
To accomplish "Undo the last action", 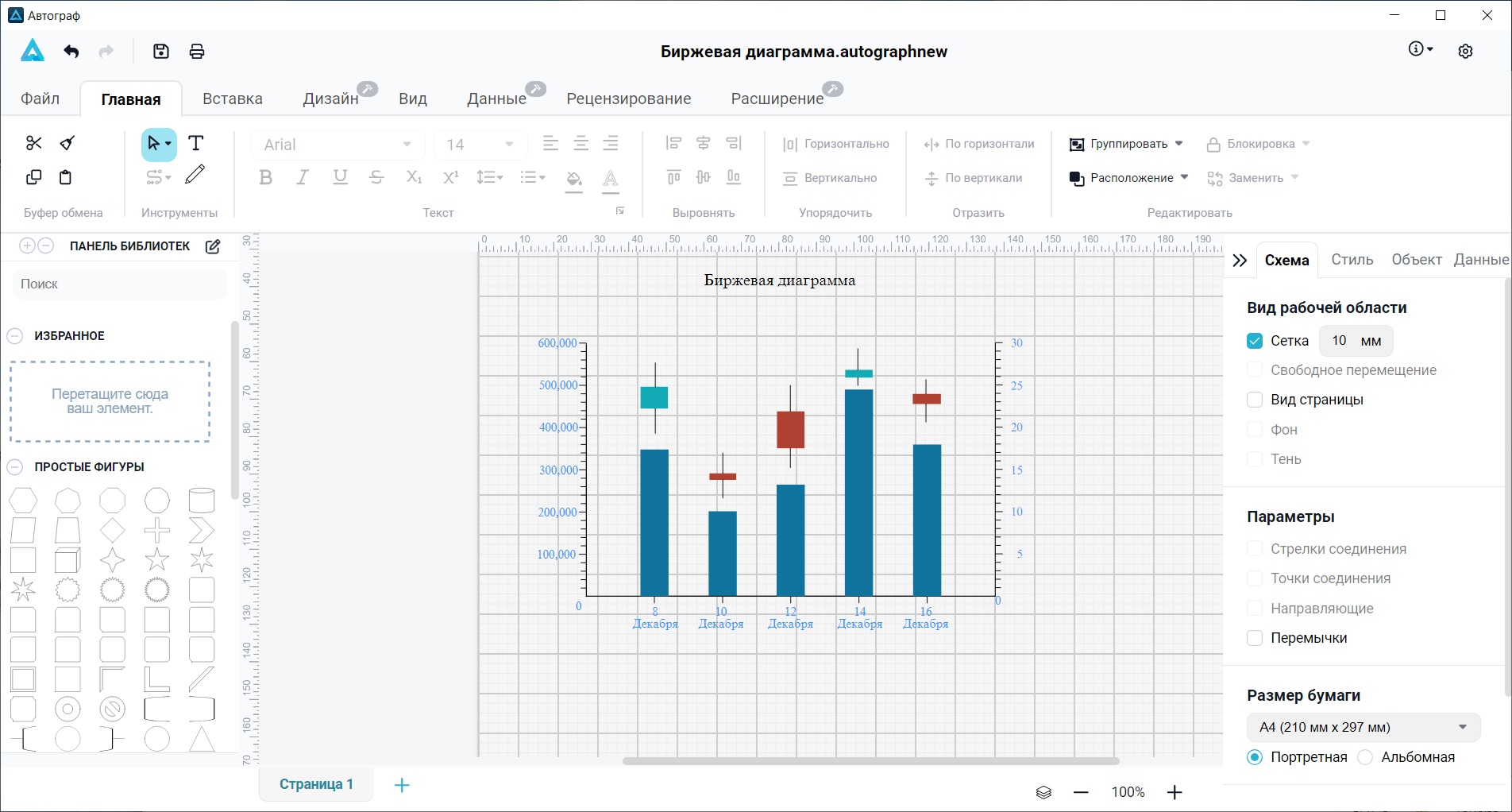I will [71, 52].
